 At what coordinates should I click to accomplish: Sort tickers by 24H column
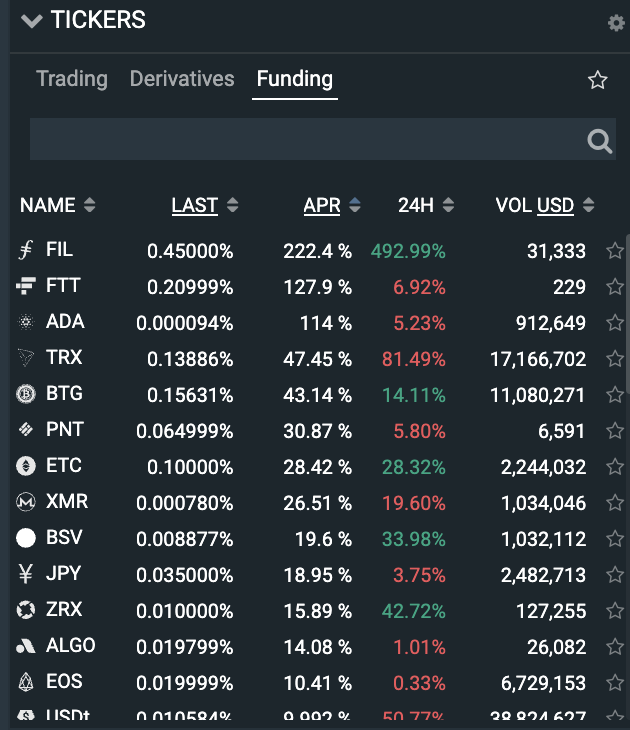(426, 205)
